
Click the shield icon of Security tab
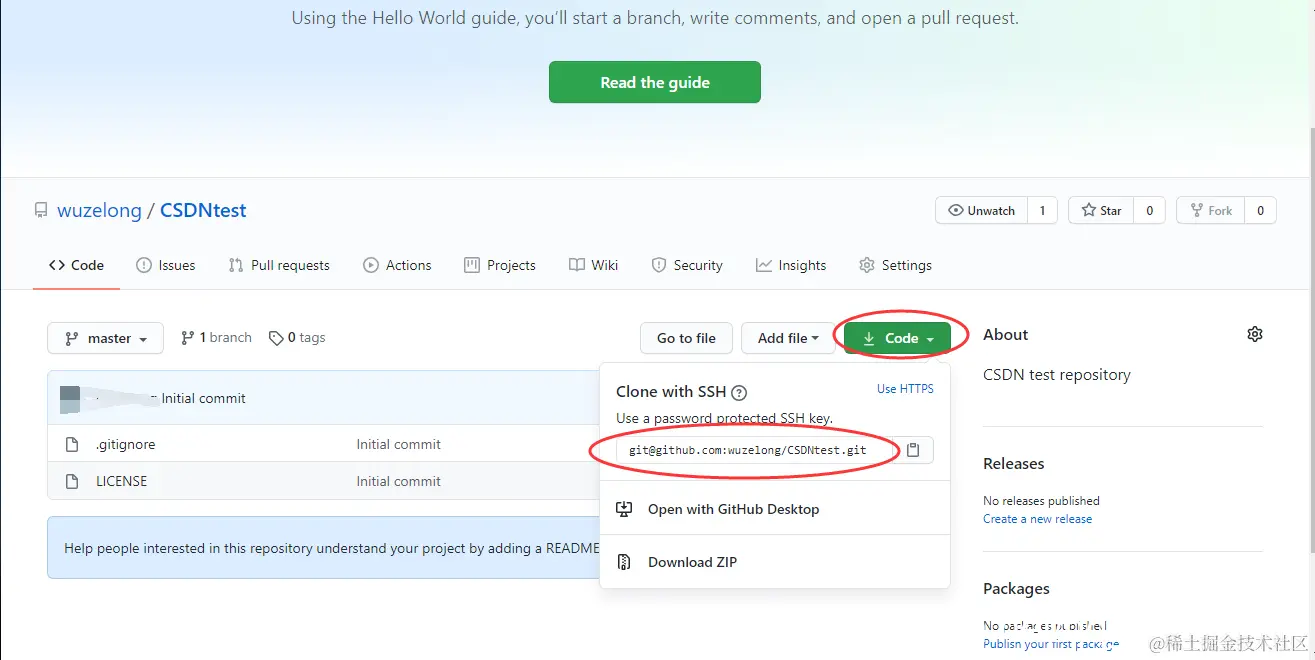(x=658, y=265)
